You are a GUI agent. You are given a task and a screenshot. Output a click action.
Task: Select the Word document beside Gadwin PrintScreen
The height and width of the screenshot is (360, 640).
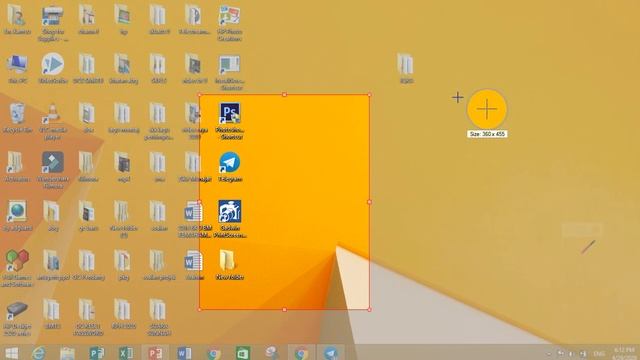tap(193, 211)
